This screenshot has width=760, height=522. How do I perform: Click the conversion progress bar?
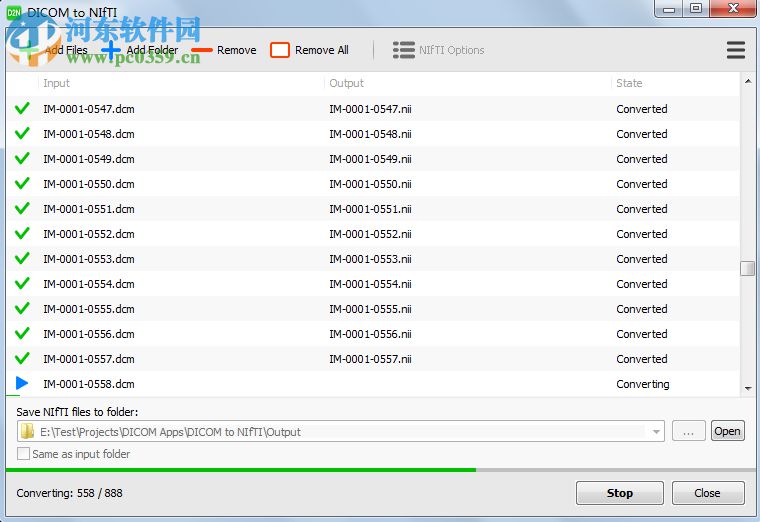click(380, 470)
